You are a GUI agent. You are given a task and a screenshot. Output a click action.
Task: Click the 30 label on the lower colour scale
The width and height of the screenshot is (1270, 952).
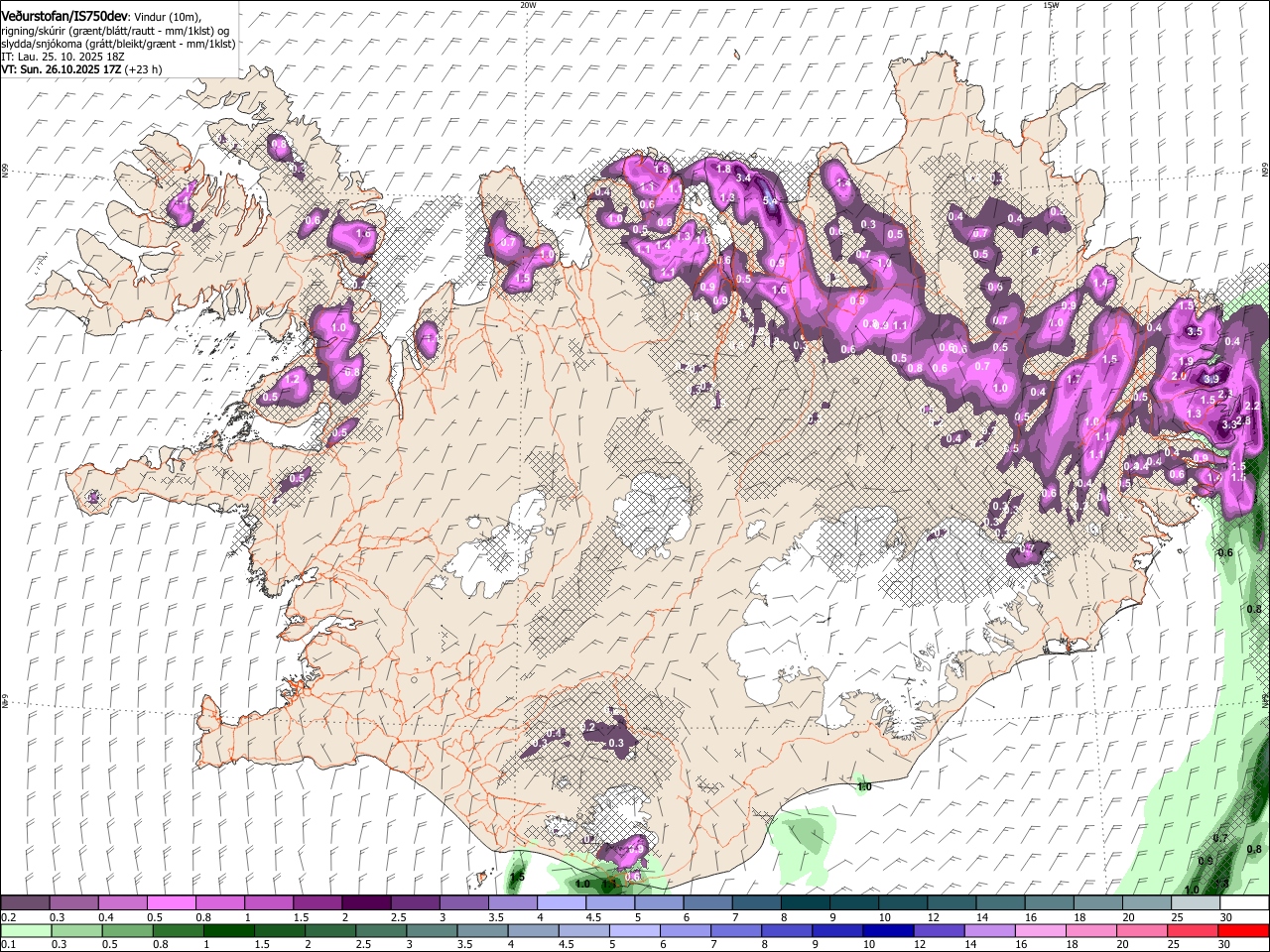pos(1226,944)
